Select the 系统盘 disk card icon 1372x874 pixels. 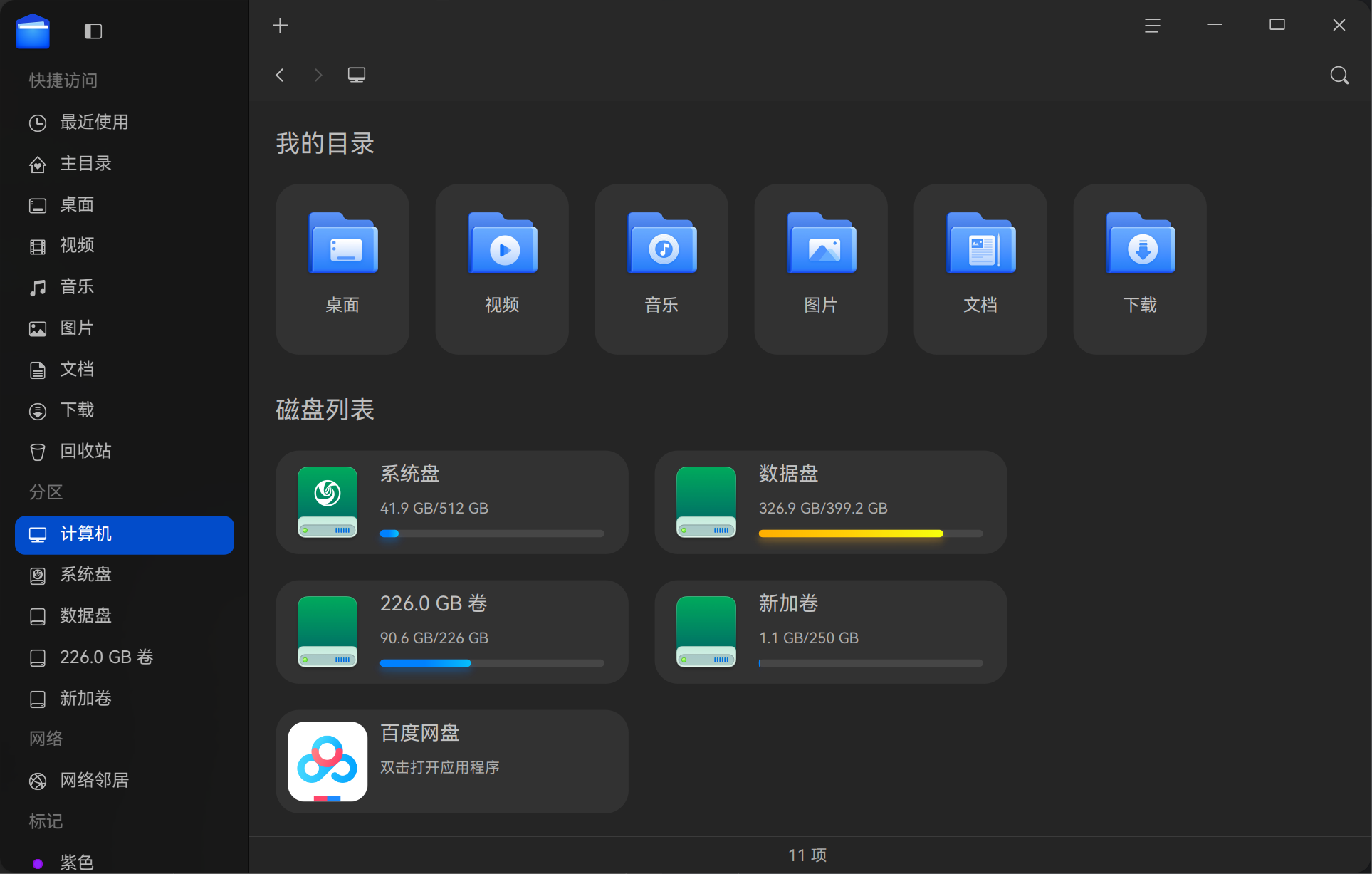pyautogui.click(x=328, y=502)
